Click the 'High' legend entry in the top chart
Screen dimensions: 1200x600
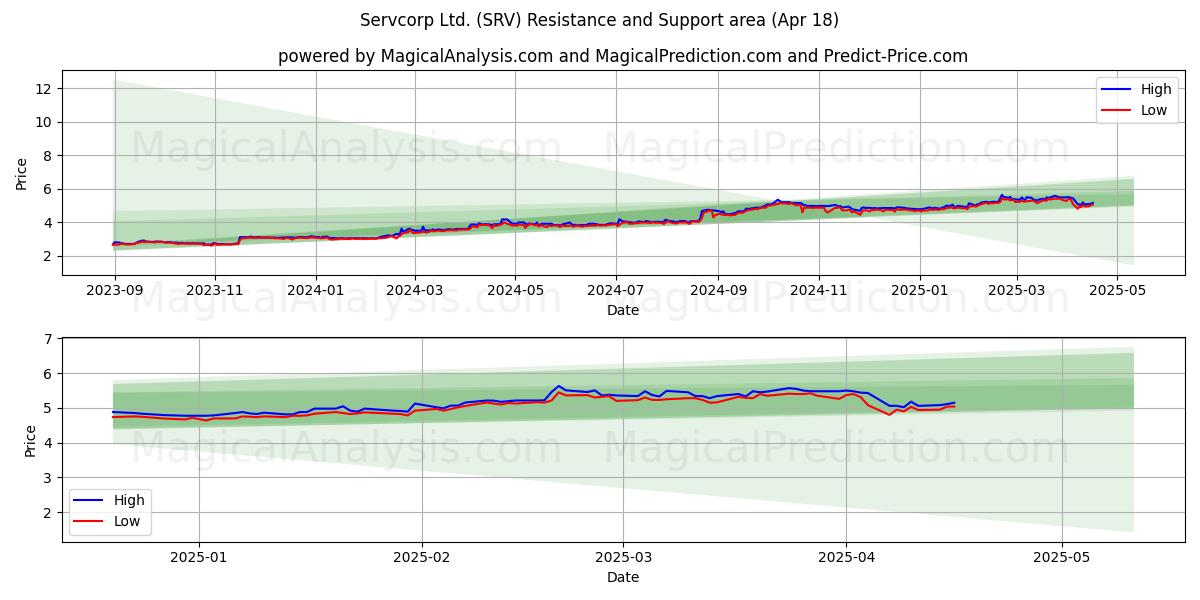tap(1155, 89)
